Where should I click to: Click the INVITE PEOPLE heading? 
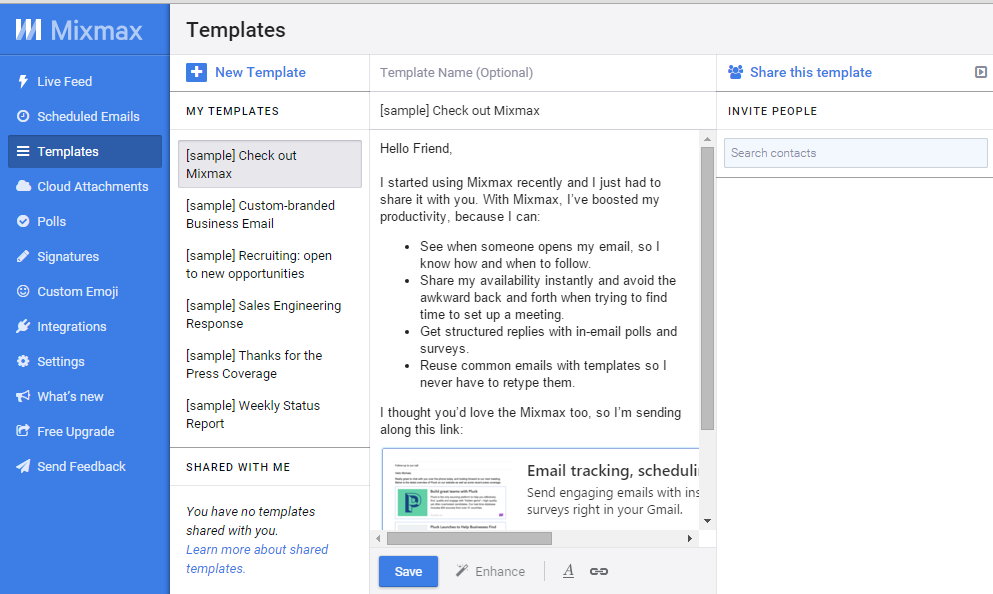pos(773,111)
